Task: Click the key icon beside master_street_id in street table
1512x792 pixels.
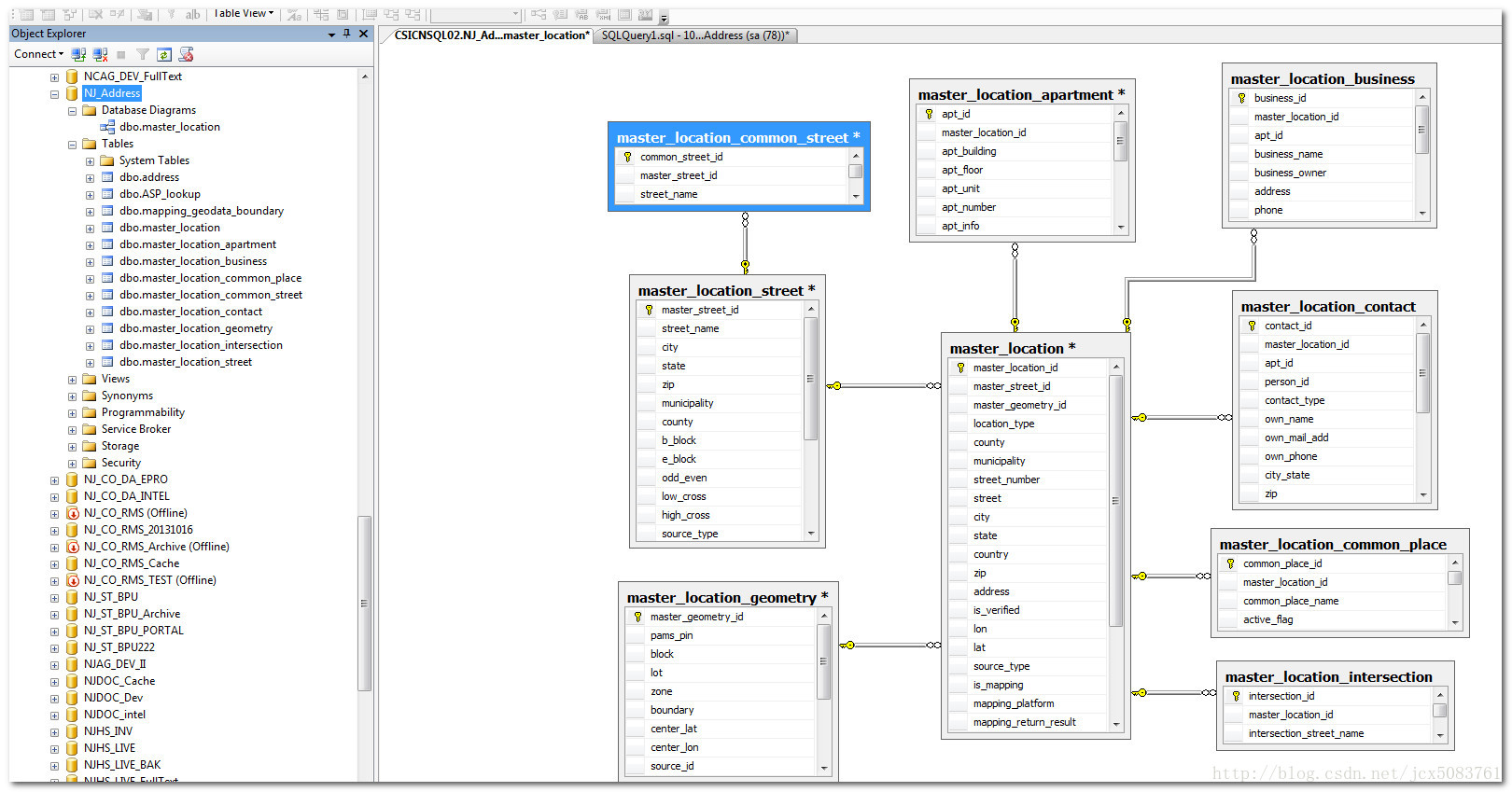Action: [649, 310]
